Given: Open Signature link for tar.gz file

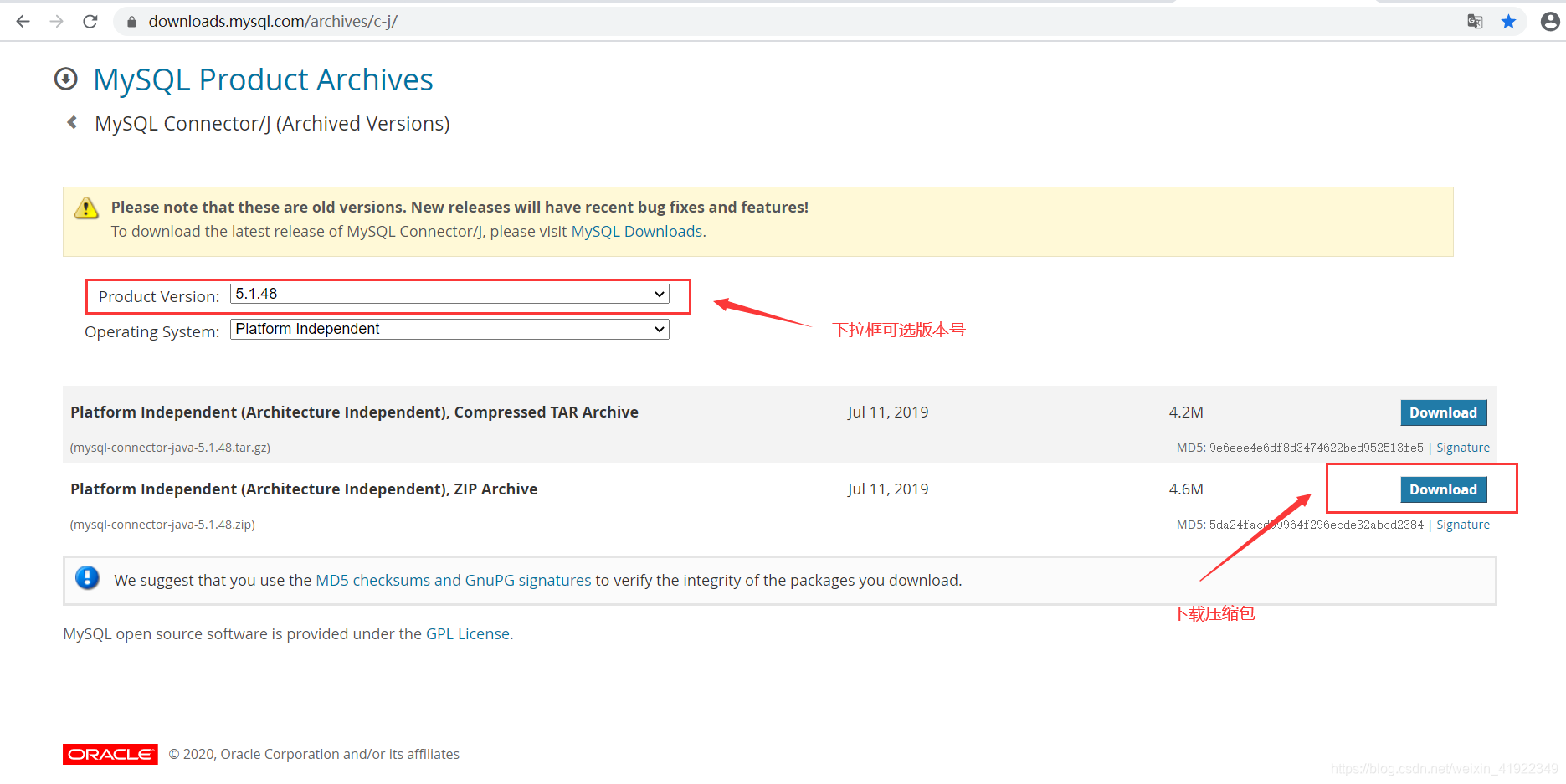Looking at the screenshot, I should (1463, 448).
